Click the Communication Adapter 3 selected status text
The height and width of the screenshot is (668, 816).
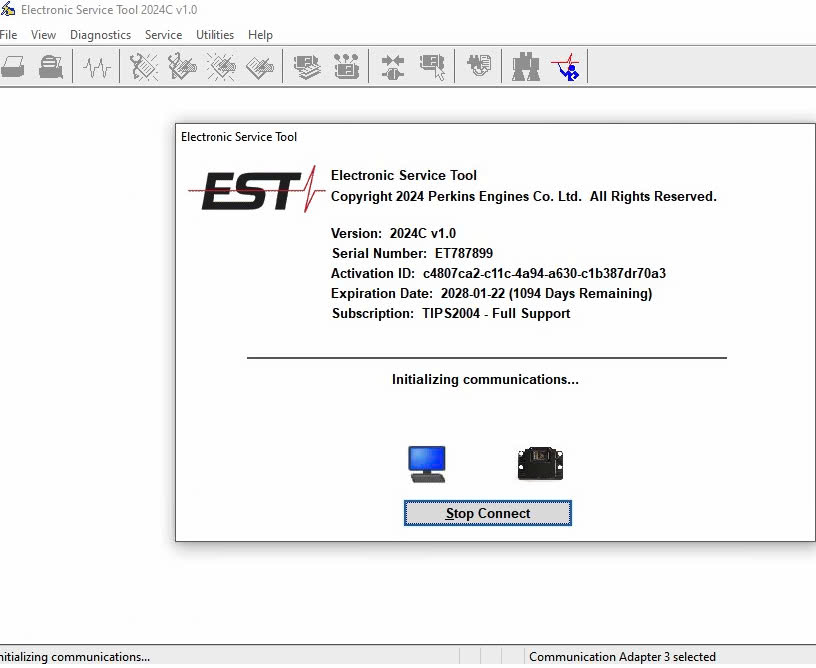622,657
